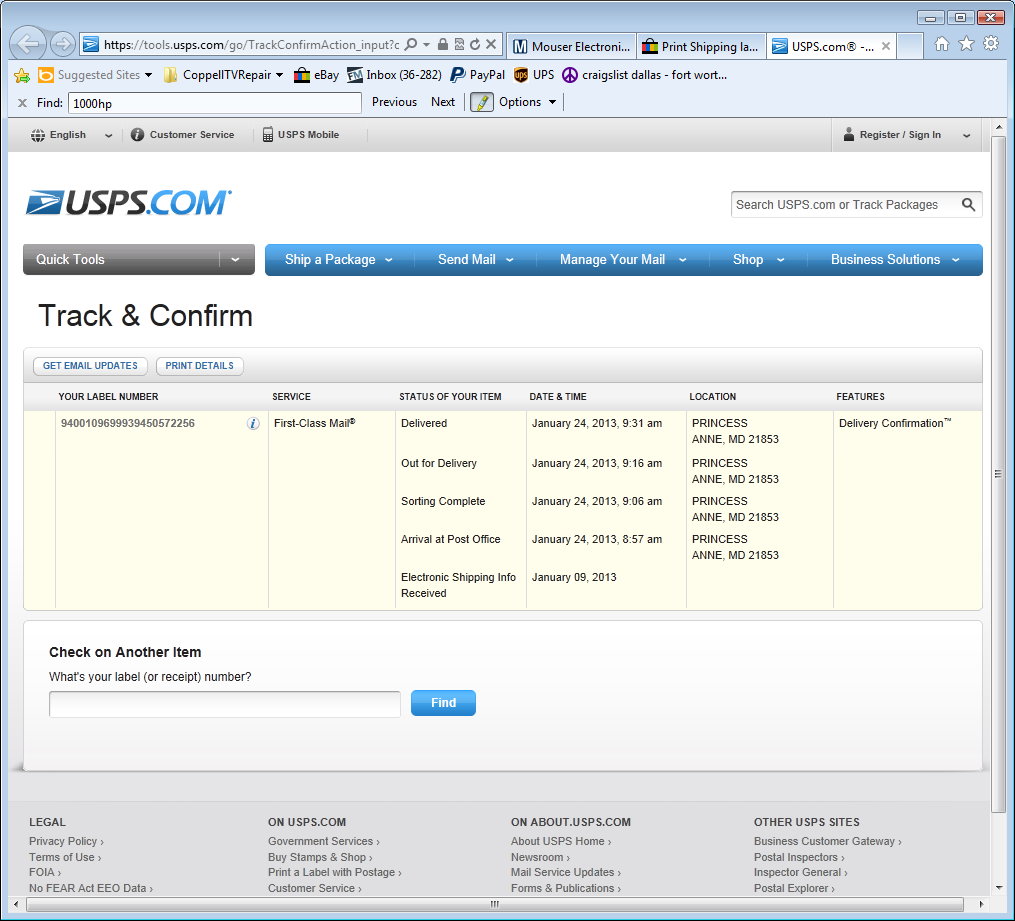1015x921 pixels.
Task: Open the Privacy Policy link
Action: [x=66, y=841]
